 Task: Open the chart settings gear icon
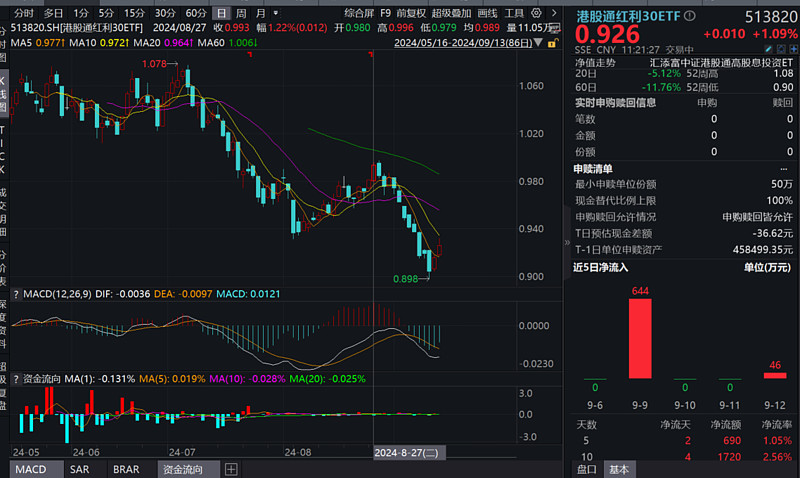(x=536, y=13)
